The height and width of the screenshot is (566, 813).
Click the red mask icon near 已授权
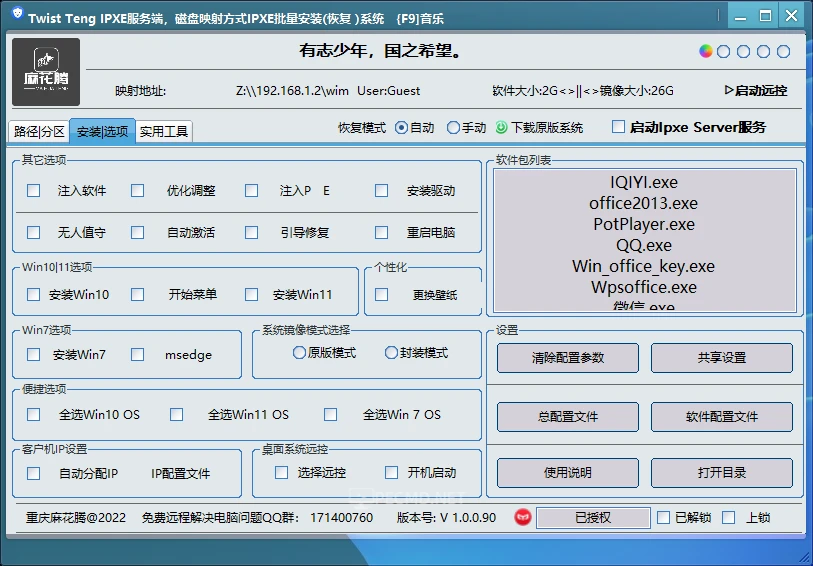point(523,517)
